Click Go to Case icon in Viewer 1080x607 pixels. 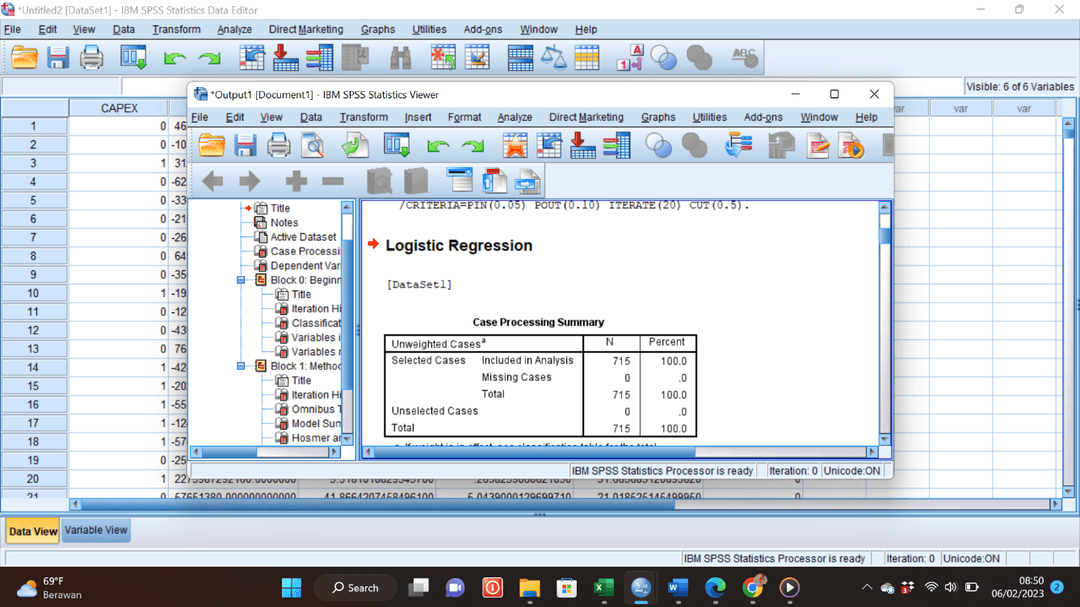point(549,145)
